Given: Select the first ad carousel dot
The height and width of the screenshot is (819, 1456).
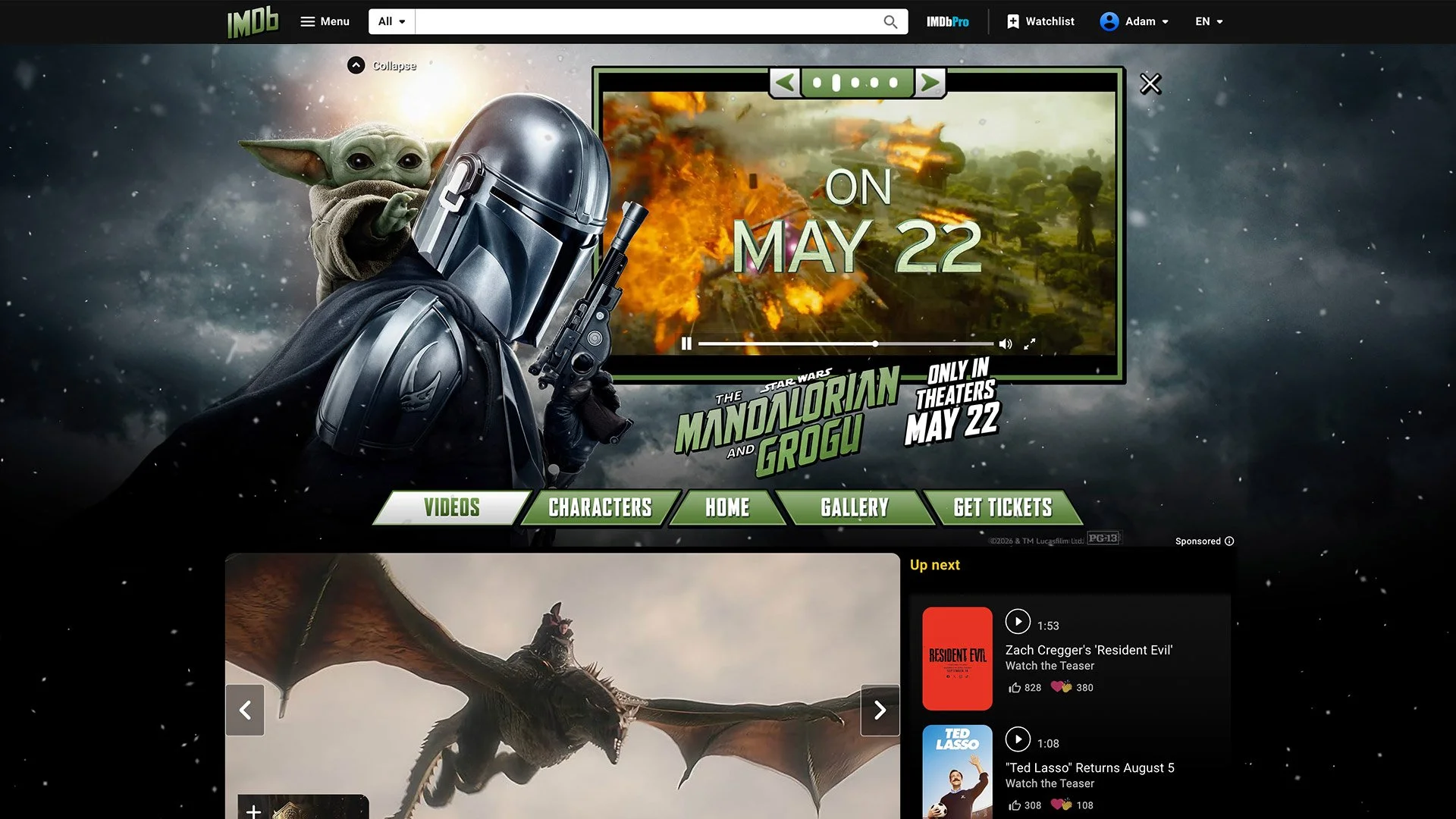Looking at the screenshot, I should 817,83.
